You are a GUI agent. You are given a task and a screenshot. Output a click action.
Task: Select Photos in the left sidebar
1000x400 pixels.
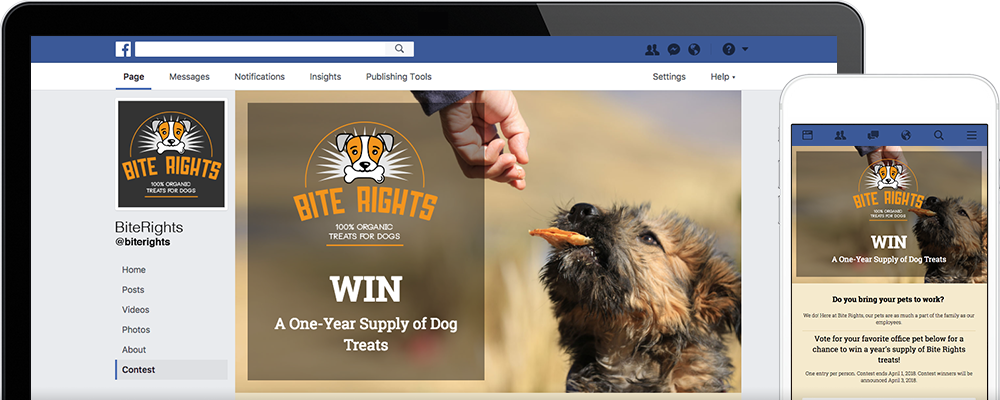pos(136,330)
